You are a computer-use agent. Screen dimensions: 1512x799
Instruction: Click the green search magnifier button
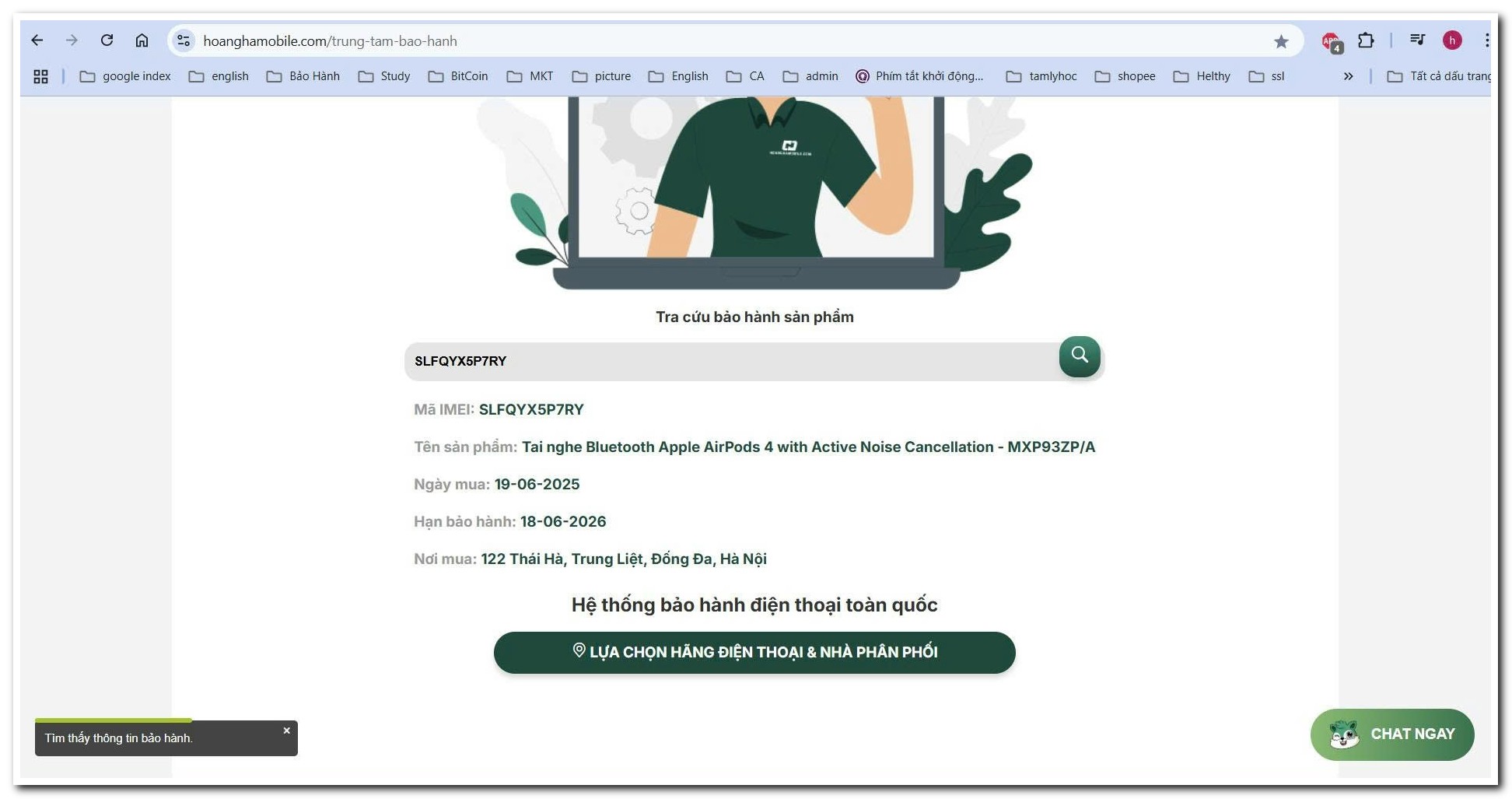coord(1080,356)
